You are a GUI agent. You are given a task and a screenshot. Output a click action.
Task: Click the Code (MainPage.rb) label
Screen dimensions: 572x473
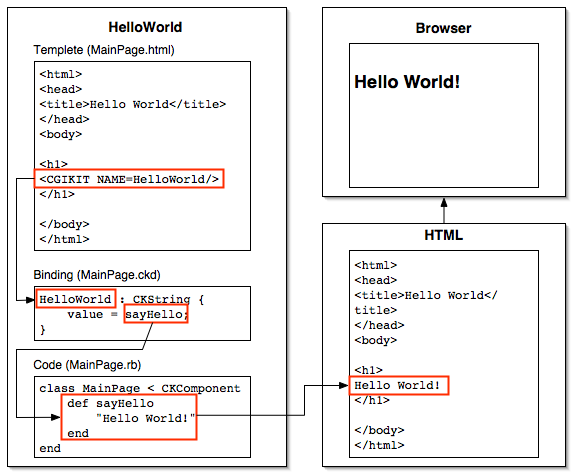coord(87,365)
